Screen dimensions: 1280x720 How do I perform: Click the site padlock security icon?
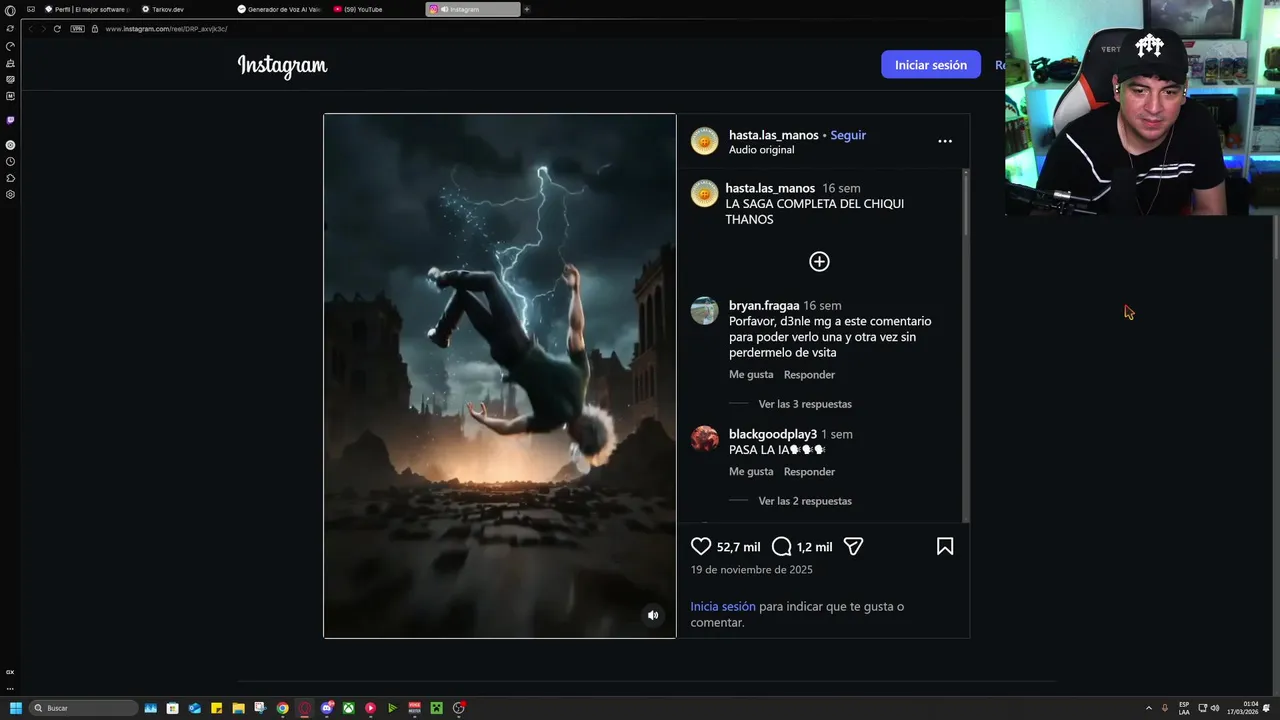tap(95, 29)
